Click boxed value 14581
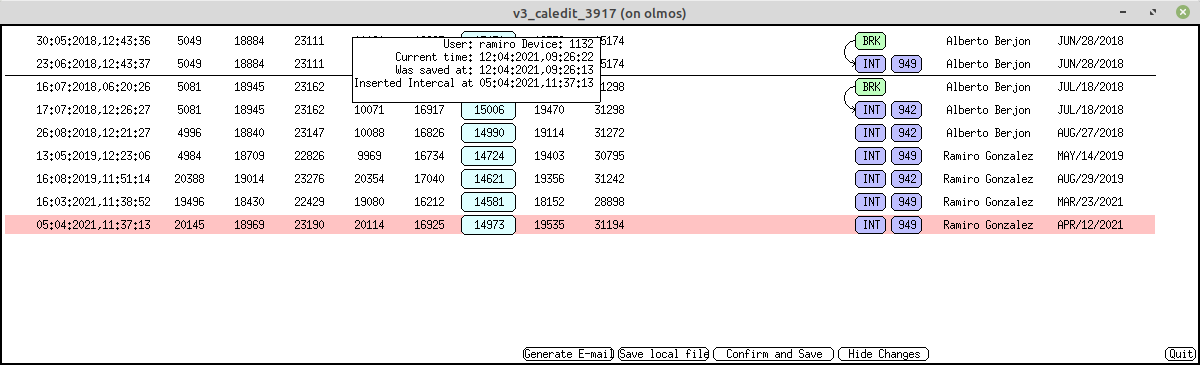Viewport: 1200px width, 365px height. click(x=488, y=202)
